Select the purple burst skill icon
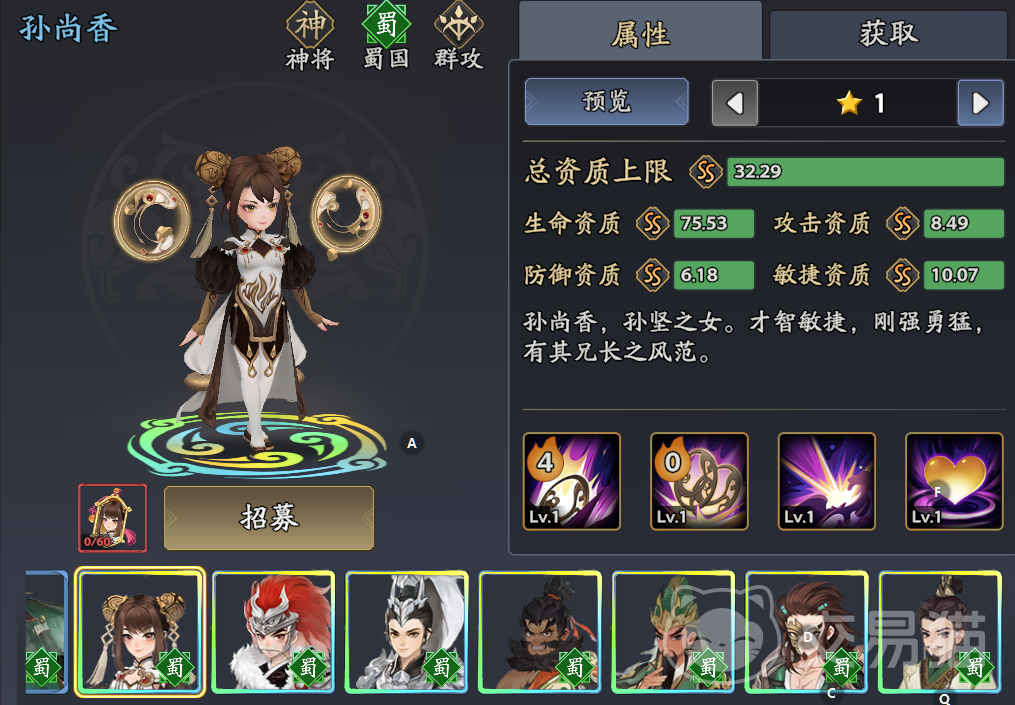Viewport: 1015px width, 705px height. point(827,482)
